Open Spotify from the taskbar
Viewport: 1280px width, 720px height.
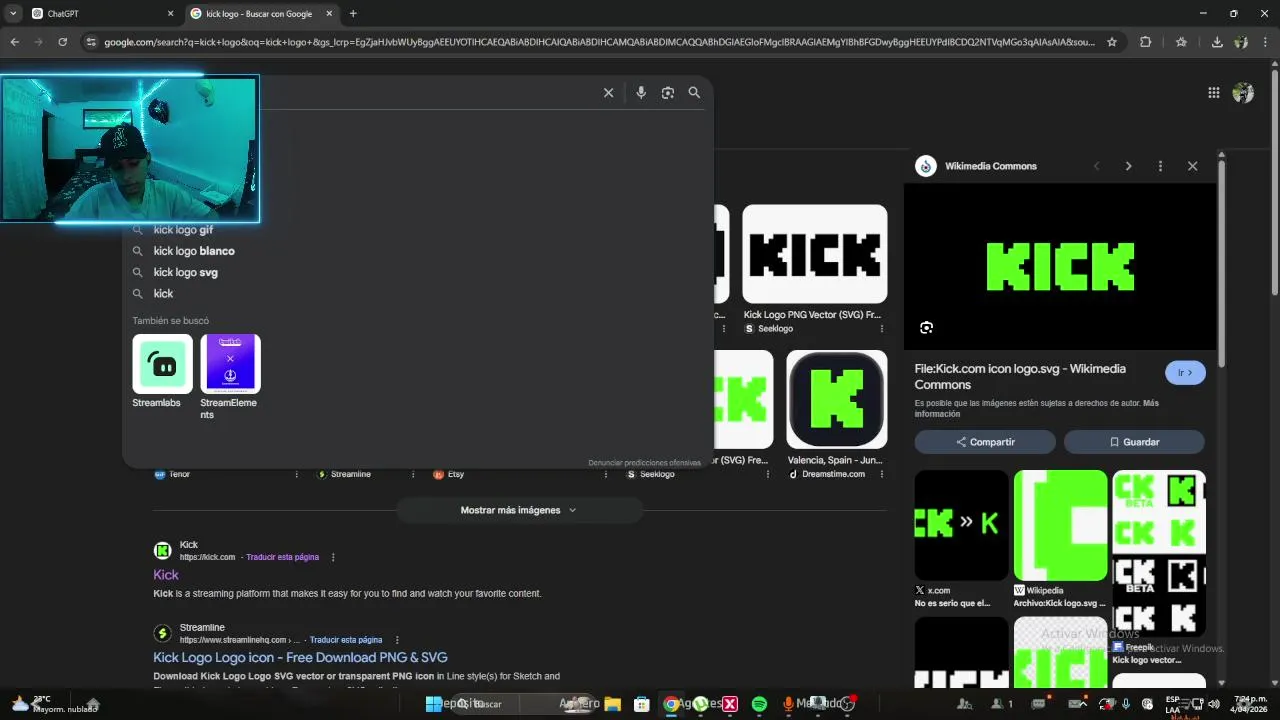pos(759,704)
